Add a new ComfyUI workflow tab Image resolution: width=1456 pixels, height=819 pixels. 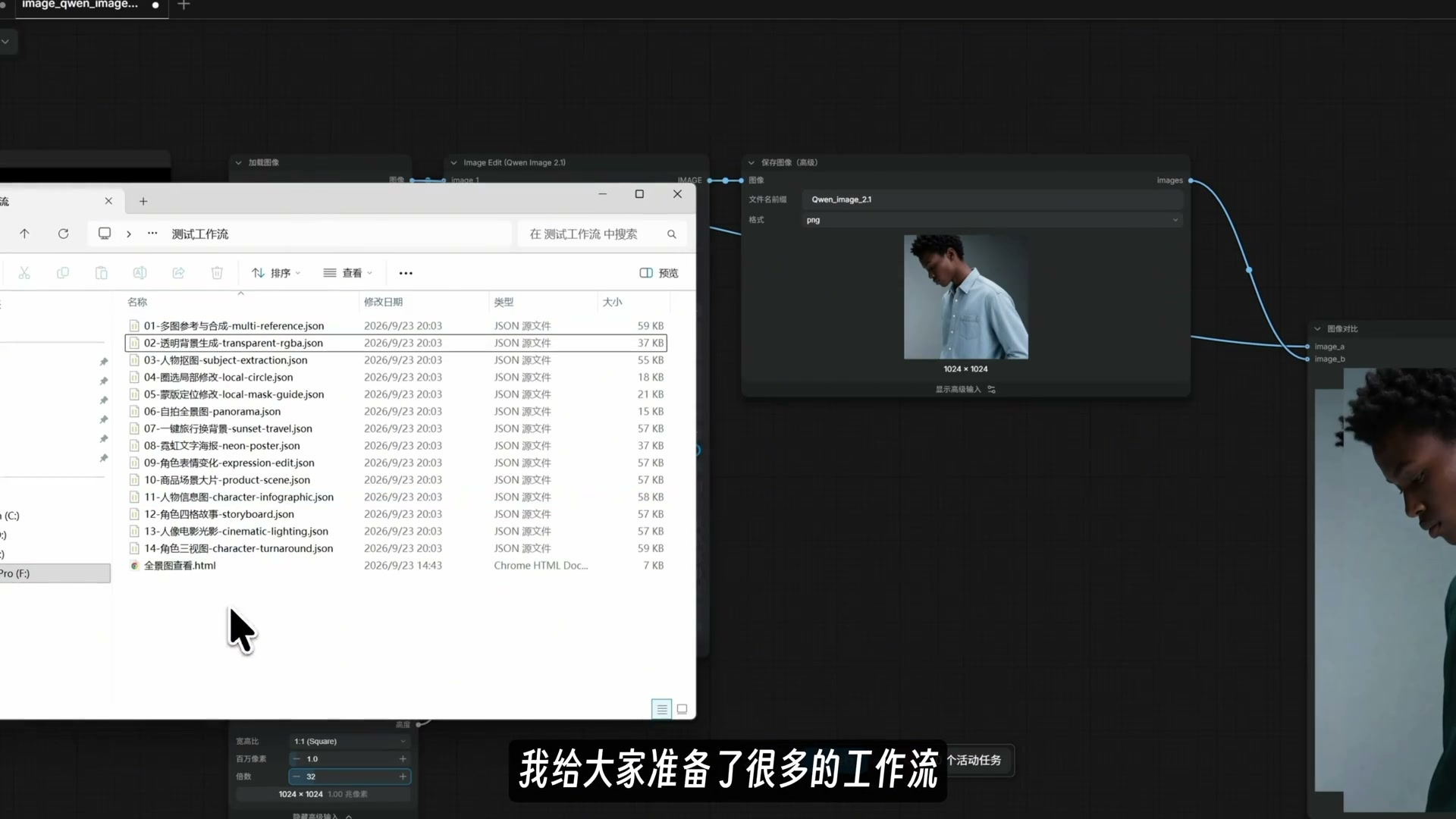(184, 5)
